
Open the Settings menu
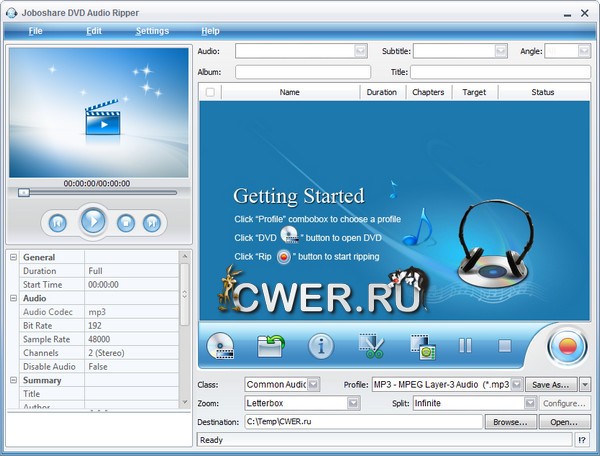click(x=152, y=31)
